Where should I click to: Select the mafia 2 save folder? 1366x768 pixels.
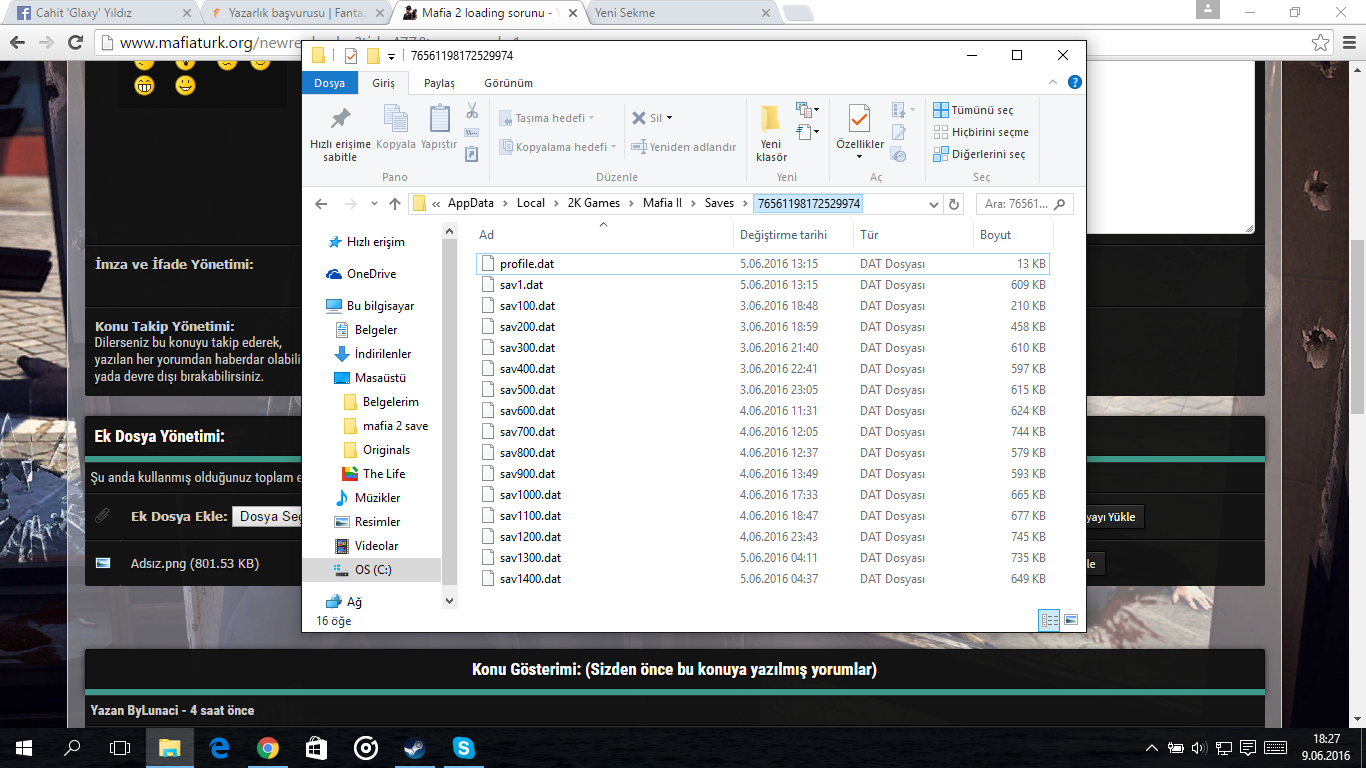395,426
